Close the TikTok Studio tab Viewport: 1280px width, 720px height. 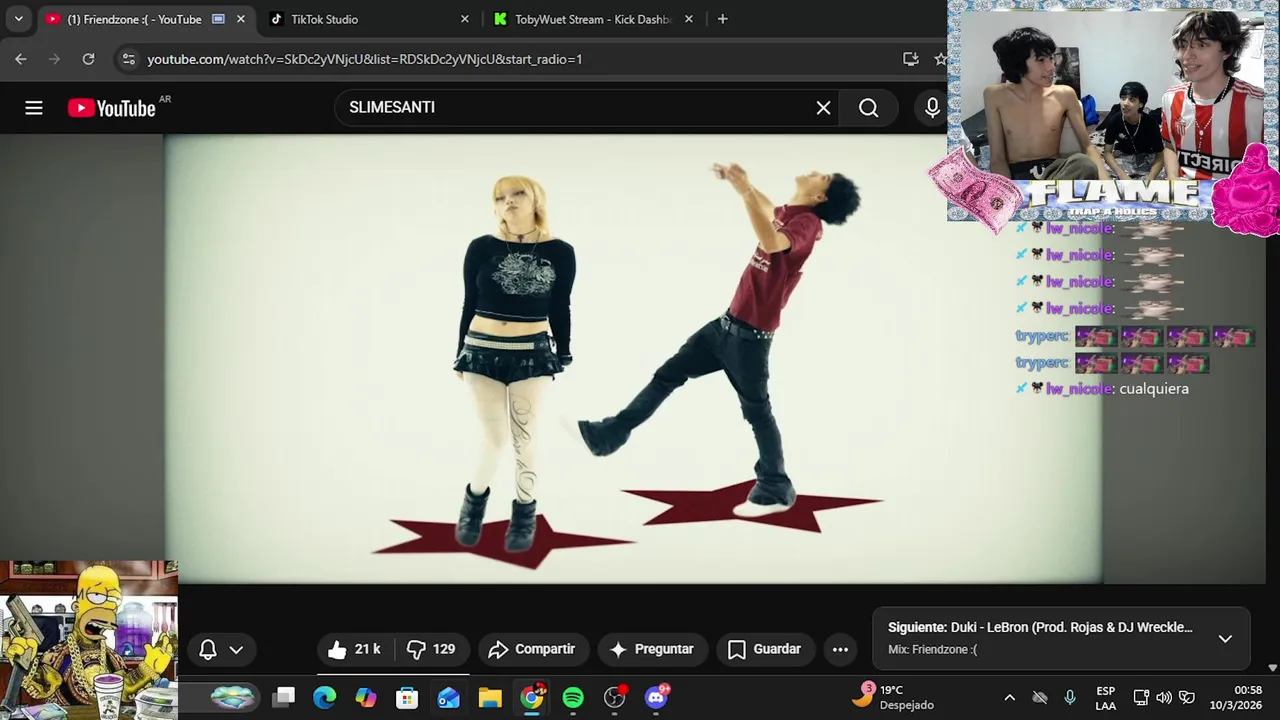coord(464,19)
